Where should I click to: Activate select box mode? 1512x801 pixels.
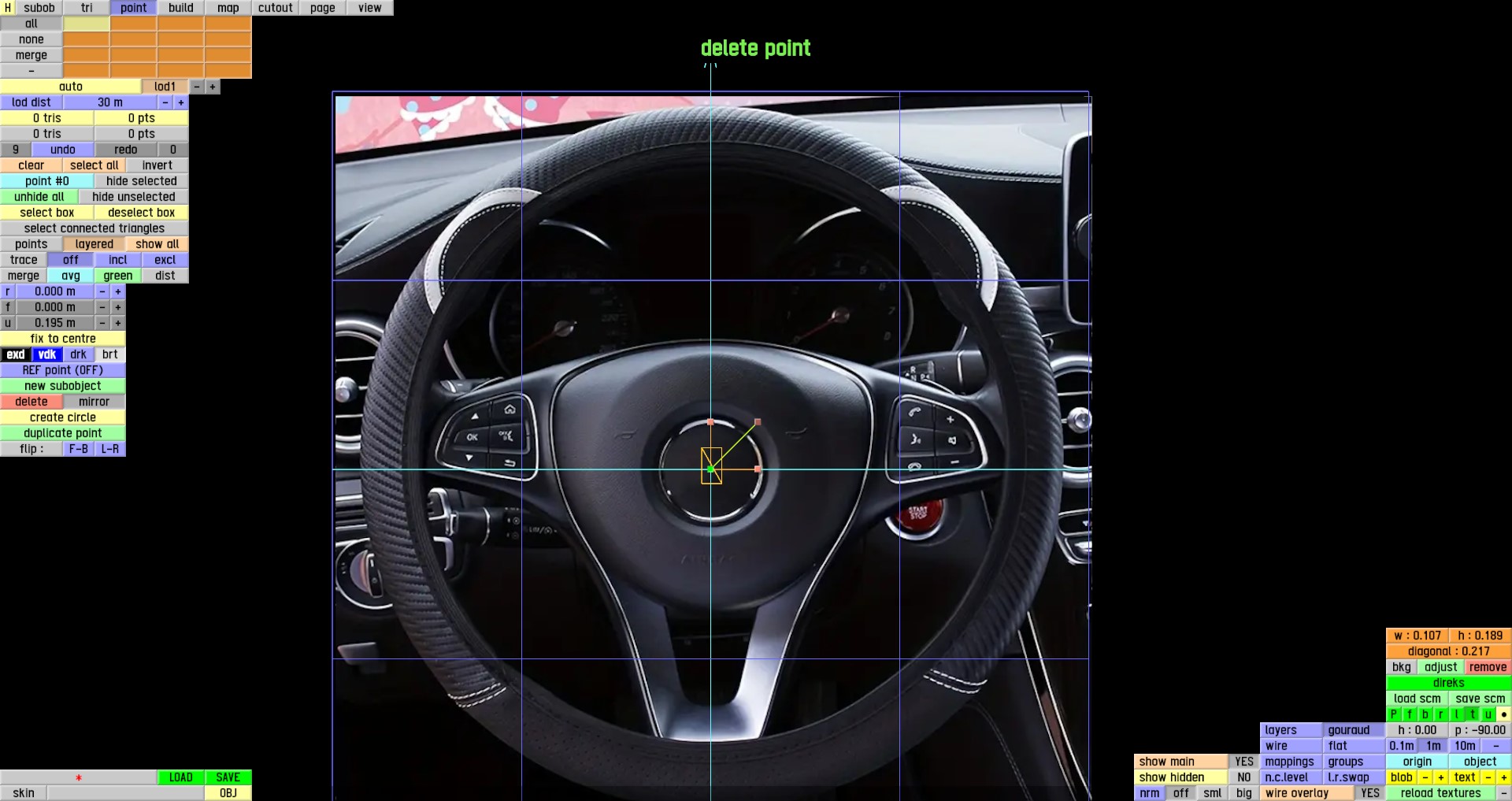click(x=47, y=213)
